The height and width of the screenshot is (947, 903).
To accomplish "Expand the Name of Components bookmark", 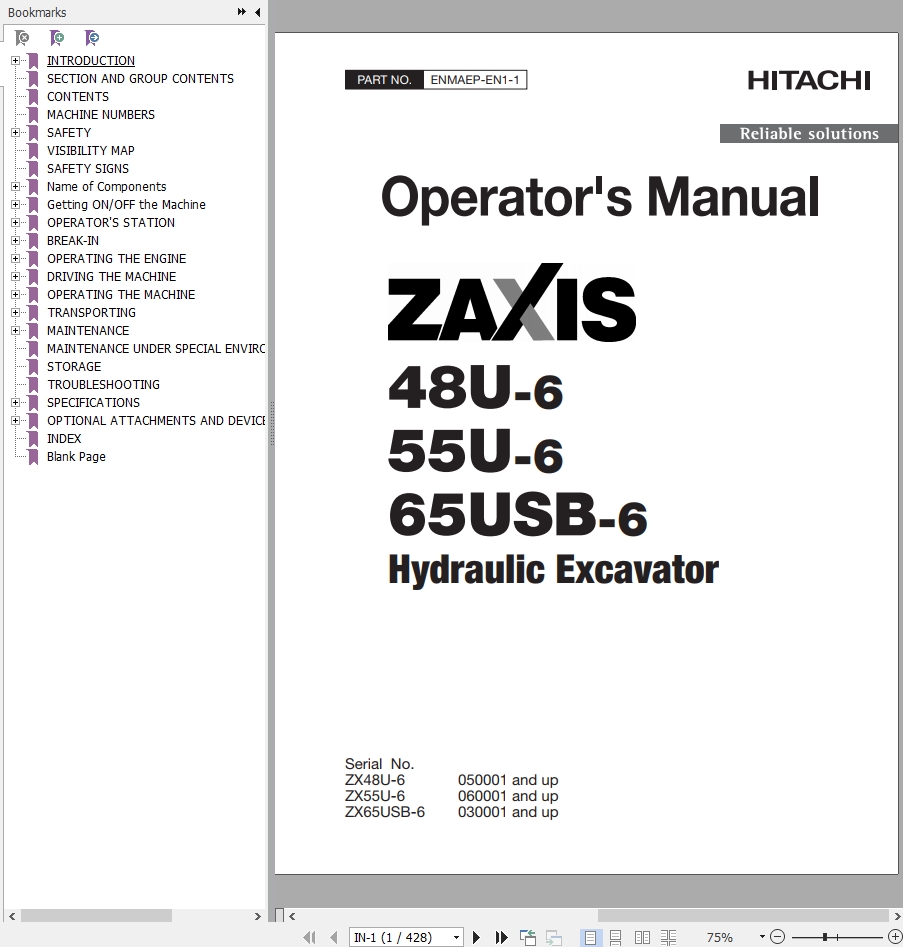I will 15,187.
